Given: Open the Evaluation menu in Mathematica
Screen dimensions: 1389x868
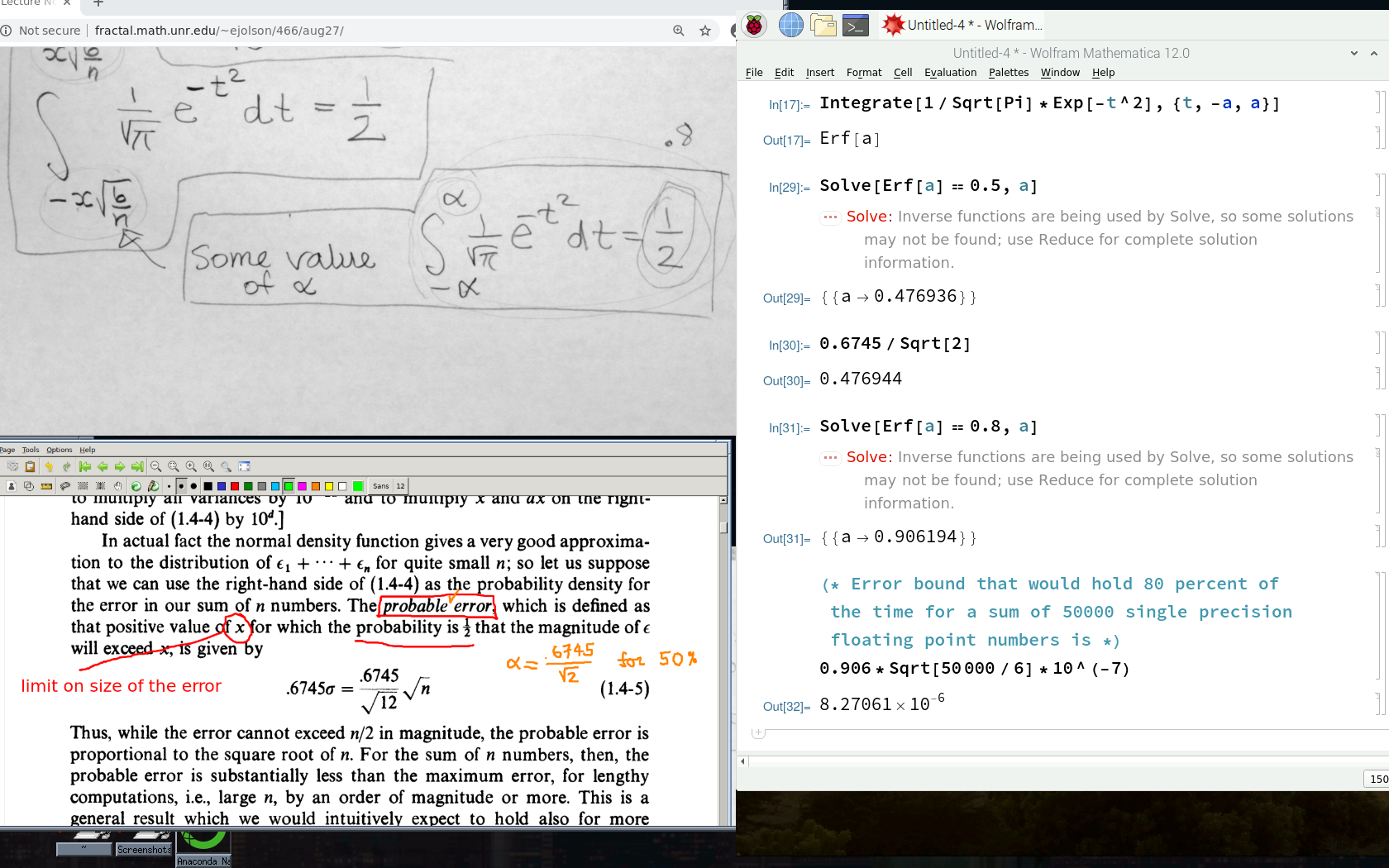Looking at the screenshot, I should pyautogui.click(x=950, y=73).
